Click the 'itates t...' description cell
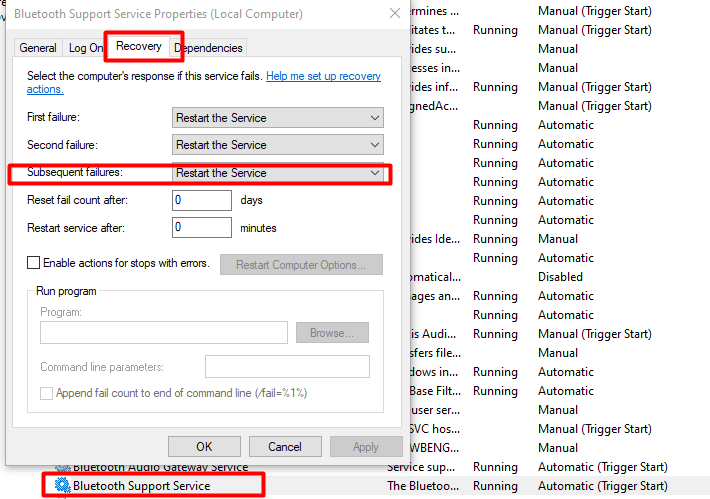The image size is (710, 499). tap(432, 30)
